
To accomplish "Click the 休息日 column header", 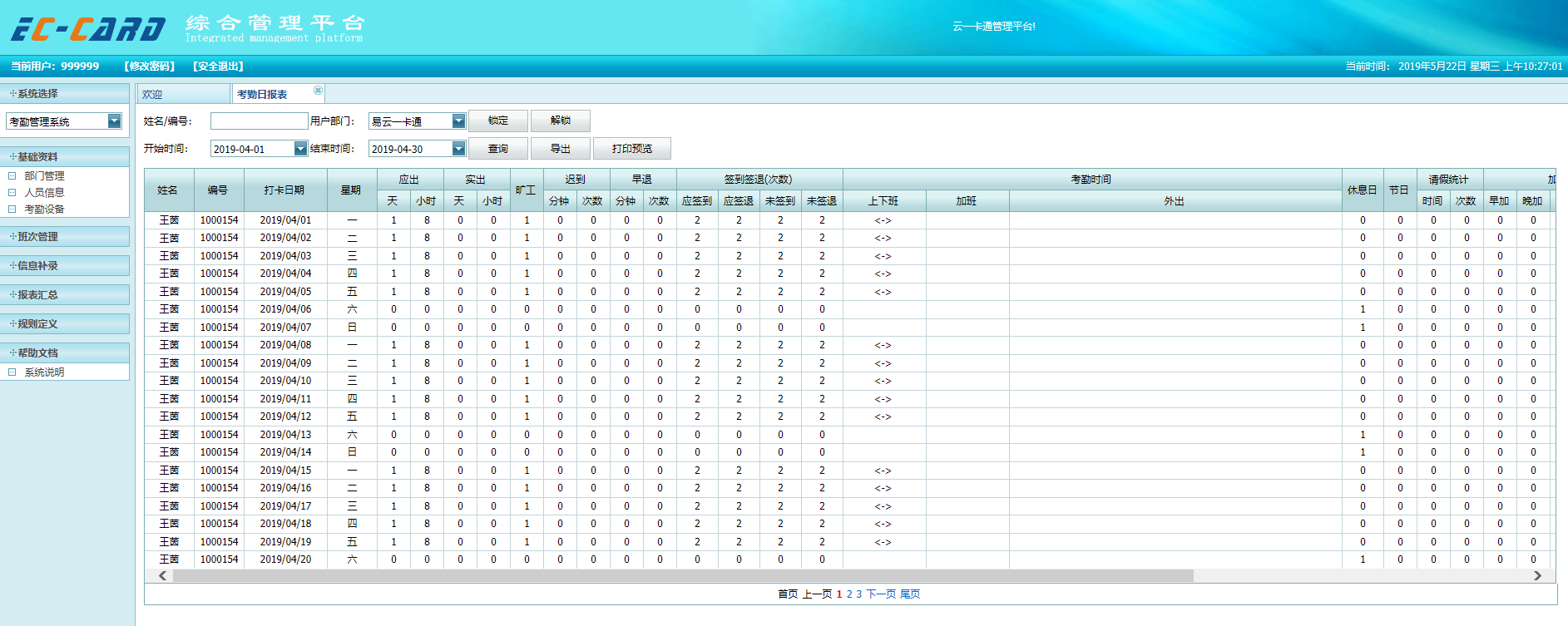I will click(1363, 190).
